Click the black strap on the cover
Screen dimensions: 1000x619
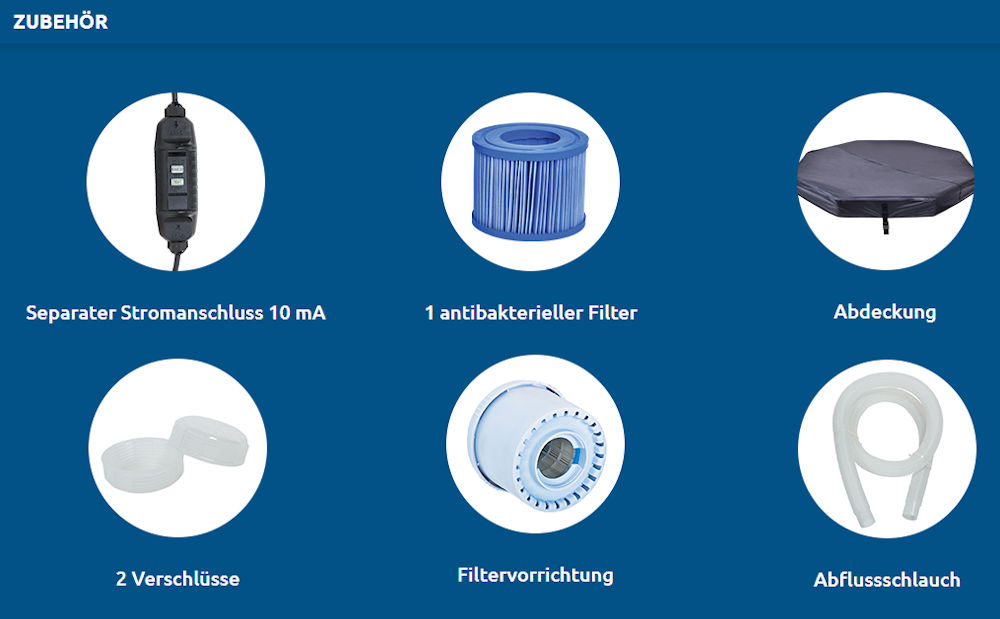[x=885, y=218]
